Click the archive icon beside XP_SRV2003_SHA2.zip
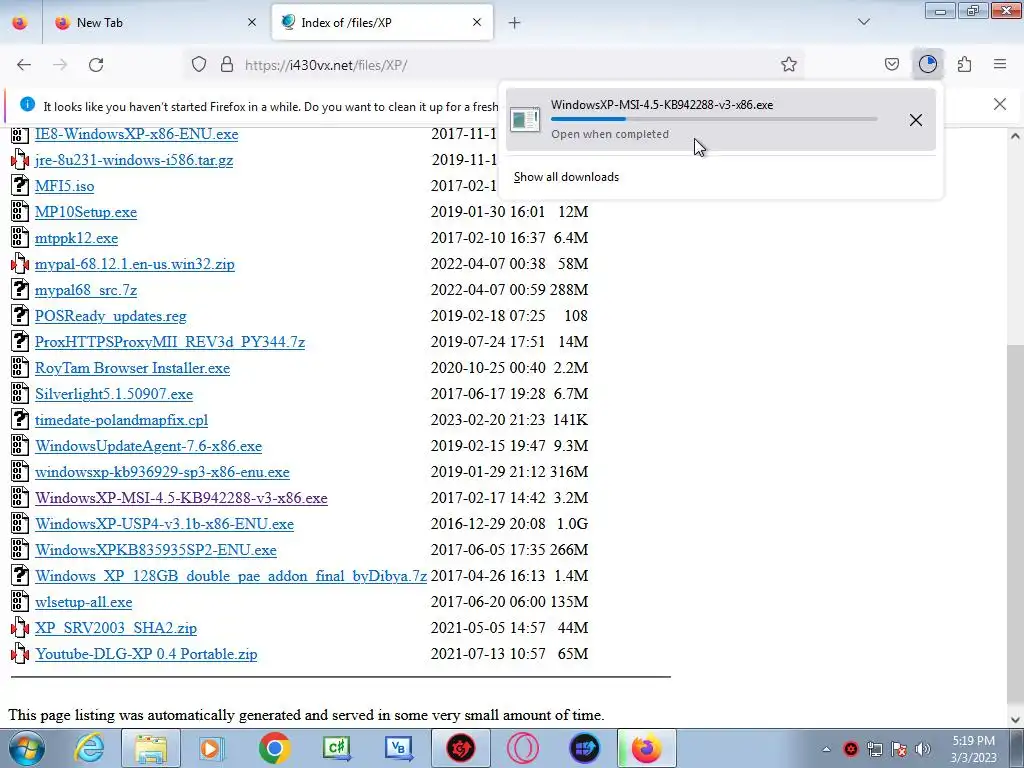The height and width of the screenshot is (768, 1024). coord(20,628)
